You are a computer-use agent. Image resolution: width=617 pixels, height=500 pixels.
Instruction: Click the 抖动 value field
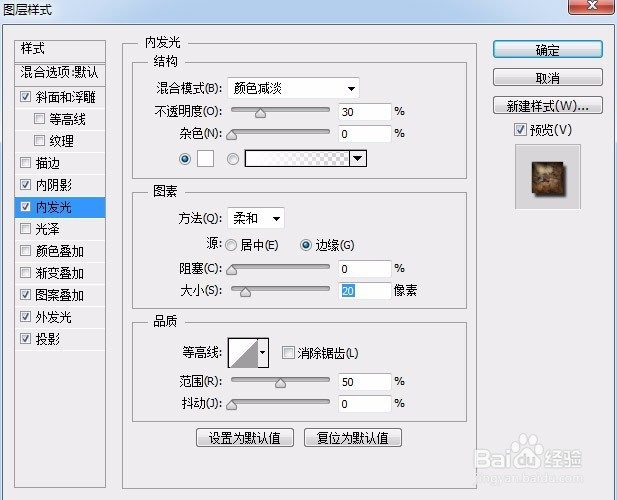pos(365,404)
